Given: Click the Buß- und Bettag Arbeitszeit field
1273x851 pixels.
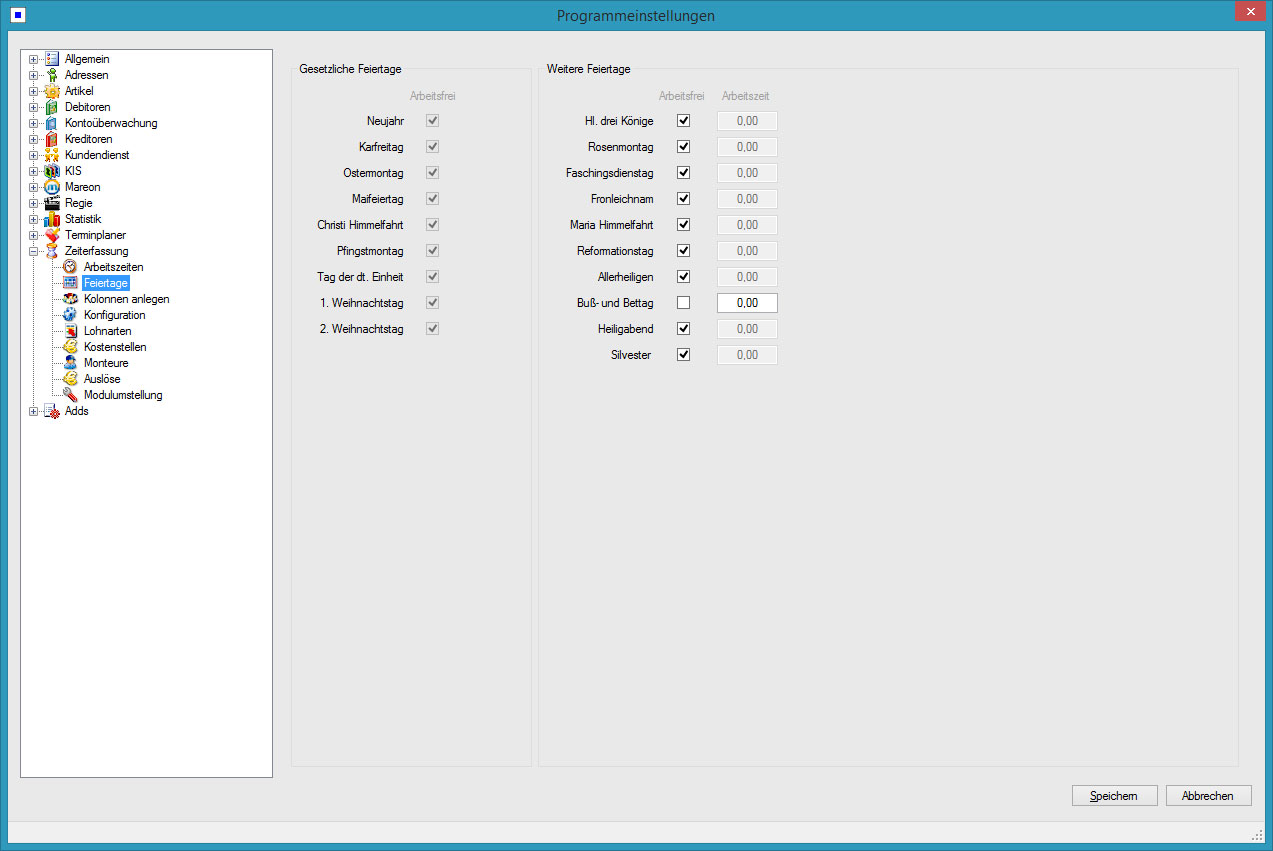Looking at the screenshot, I should [x=747, y=303].
